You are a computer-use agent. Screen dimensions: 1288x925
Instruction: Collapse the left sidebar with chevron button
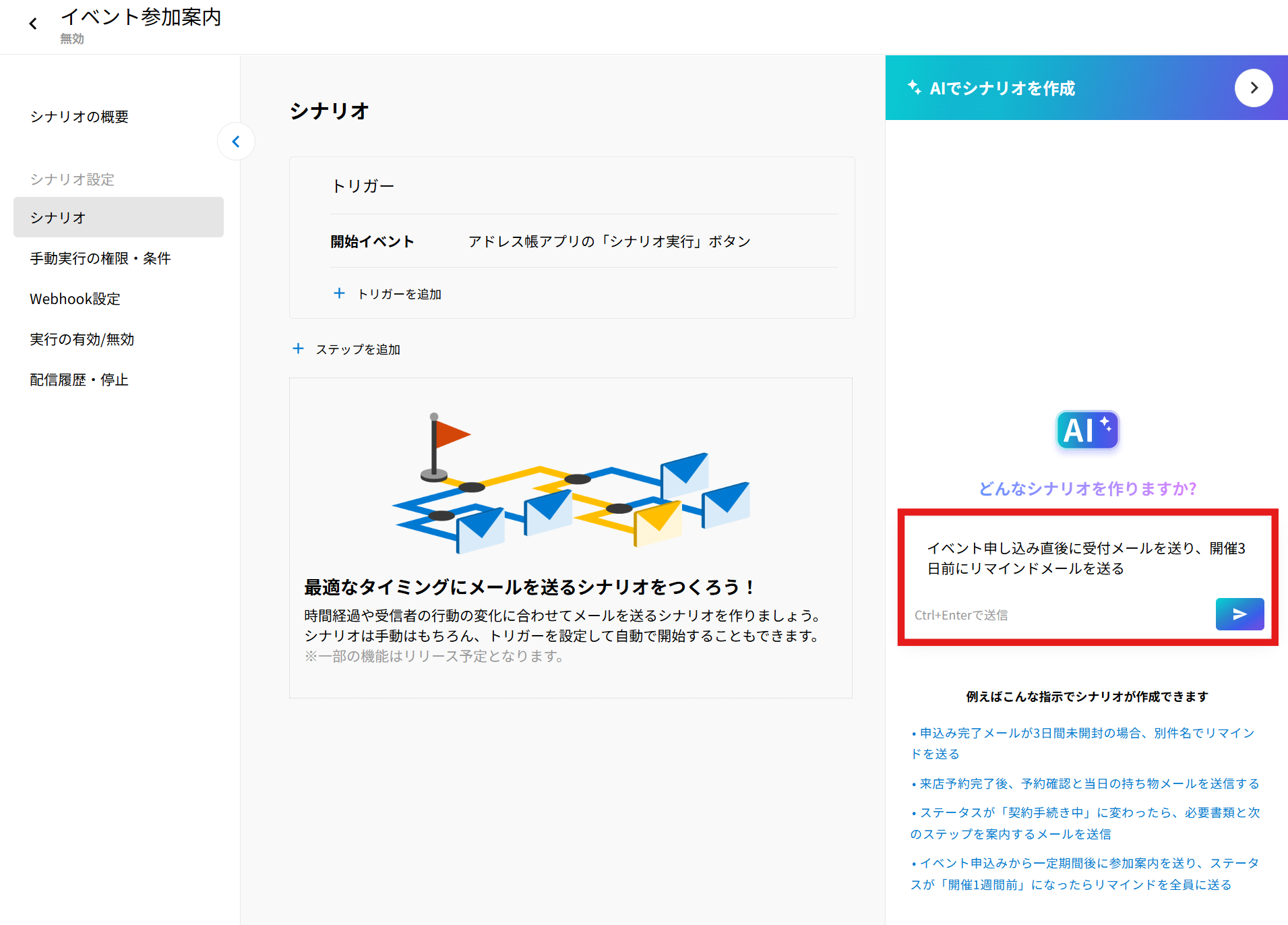(x=236, y=142)
